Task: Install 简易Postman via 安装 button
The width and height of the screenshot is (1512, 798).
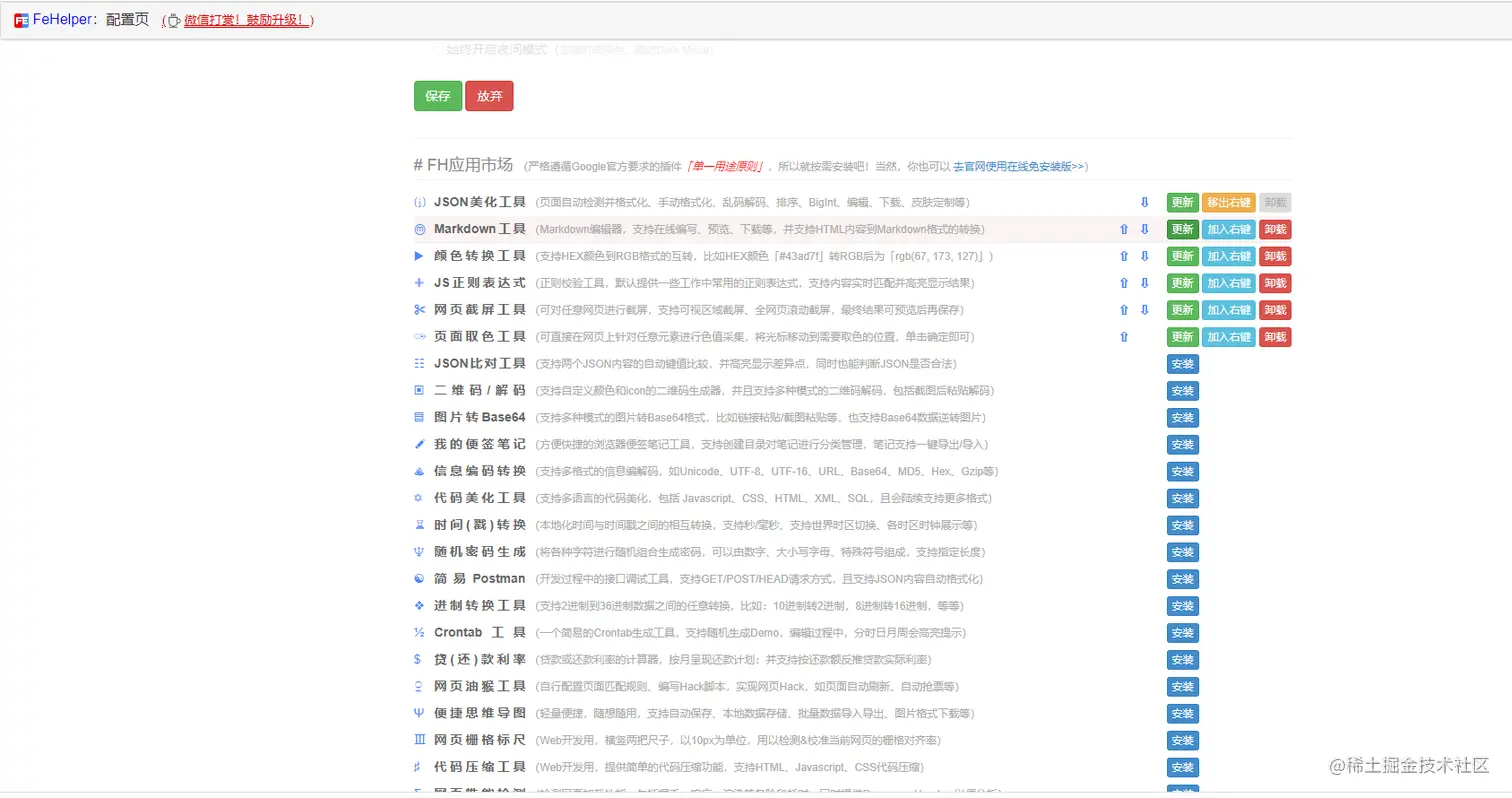Action: click(1182, 579)
